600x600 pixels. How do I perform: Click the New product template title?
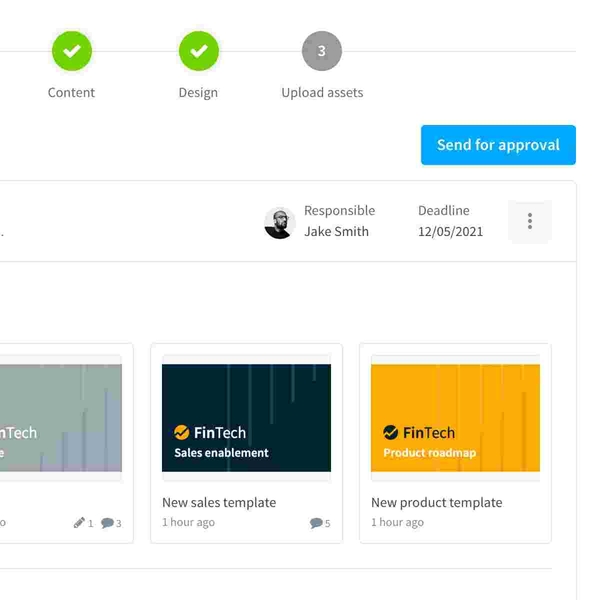point(437,502)
